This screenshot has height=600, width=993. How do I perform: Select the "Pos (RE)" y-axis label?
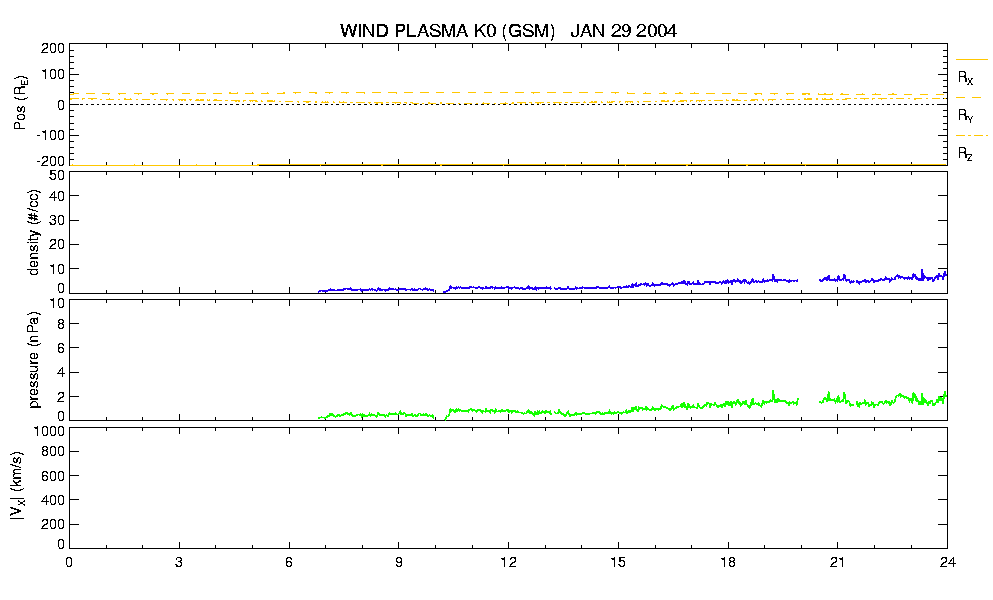pos(21,103)
